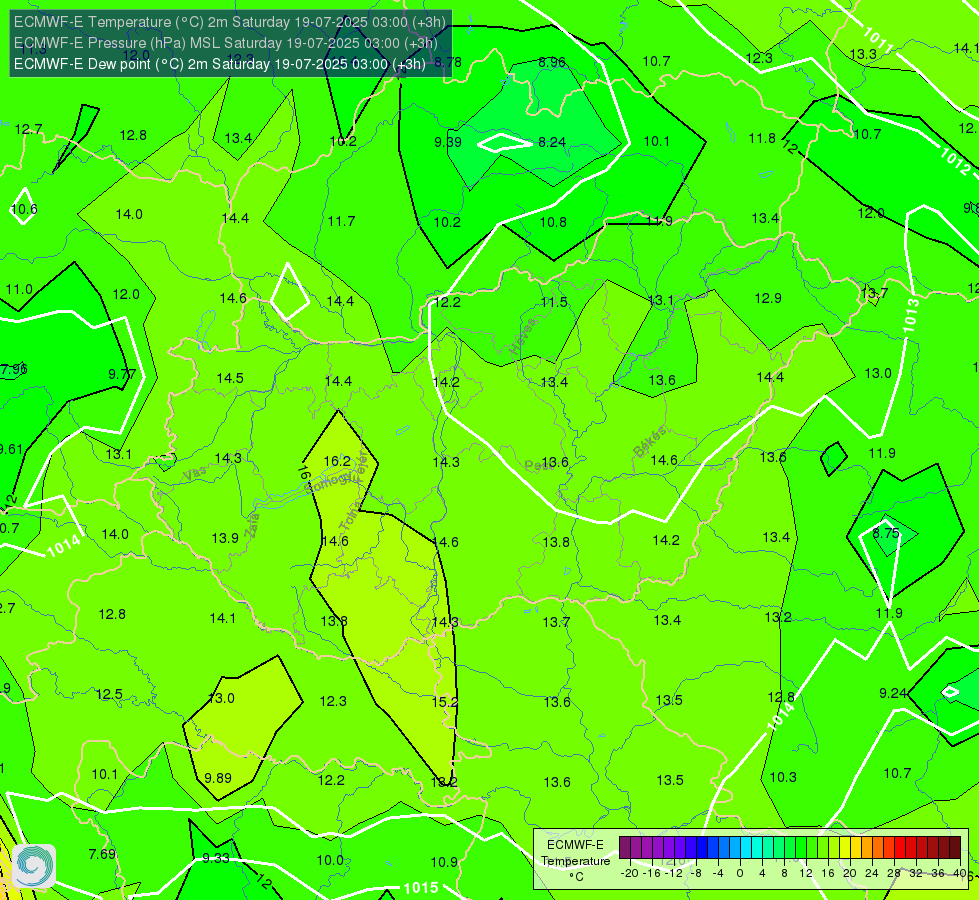The image size is (979, 900).
Task: Pick the darkest maroon legend swatch at 40
Action: tap(955, 848)
